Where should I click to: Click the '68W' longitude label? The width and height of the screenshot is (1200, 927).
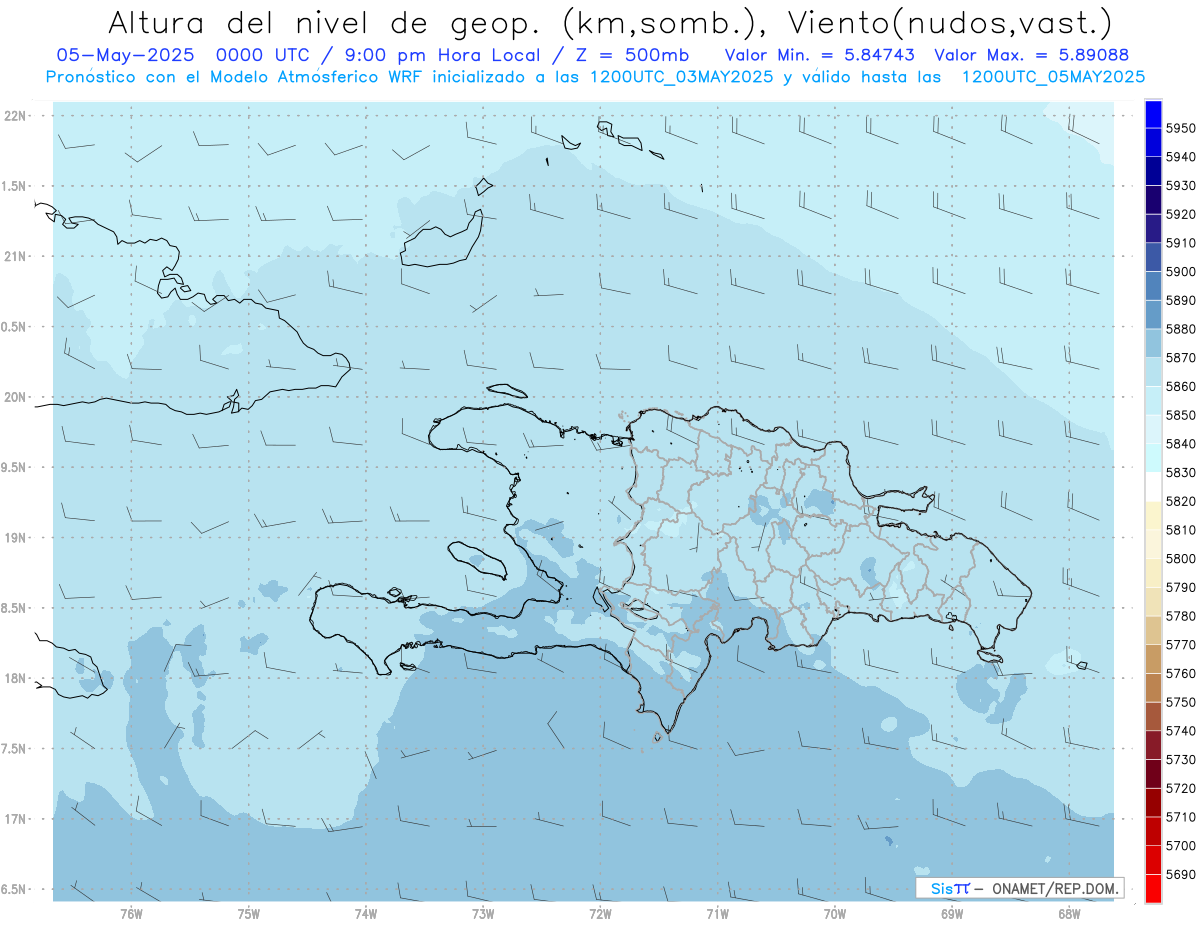[1069, 913]
